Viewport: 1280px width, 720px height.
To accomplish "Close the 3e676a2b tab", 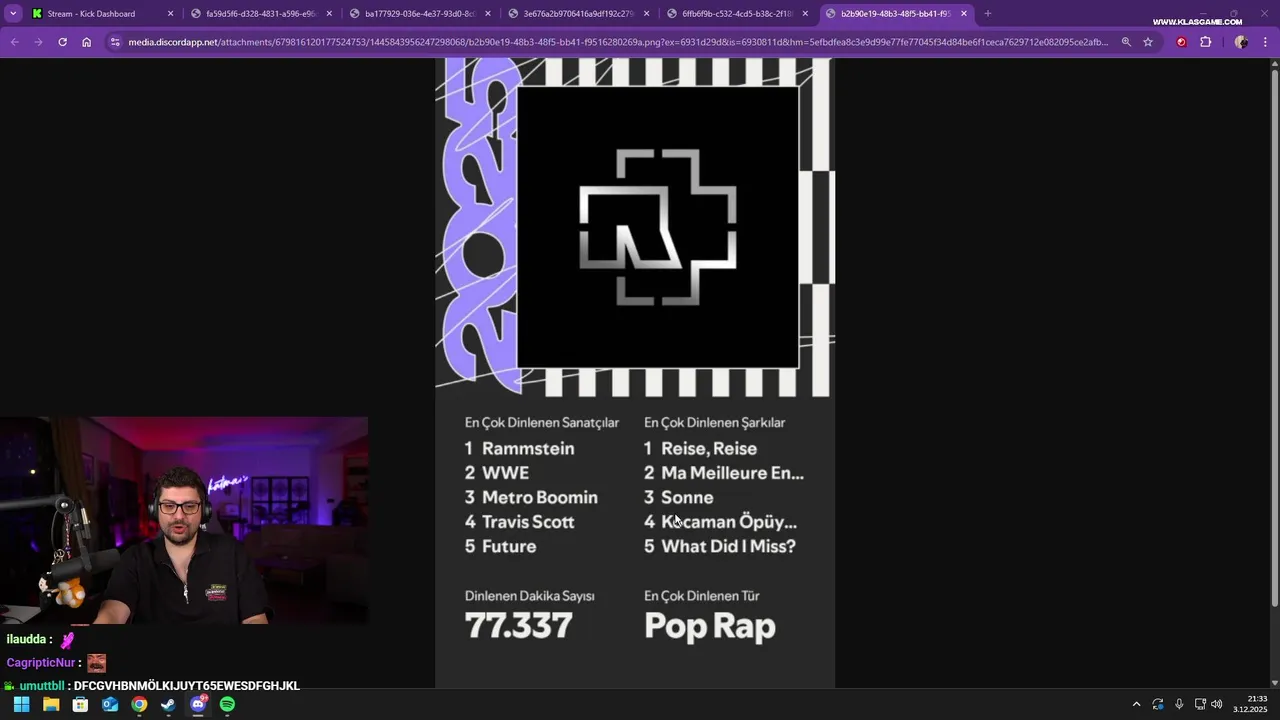I will (x=647, y=14).
